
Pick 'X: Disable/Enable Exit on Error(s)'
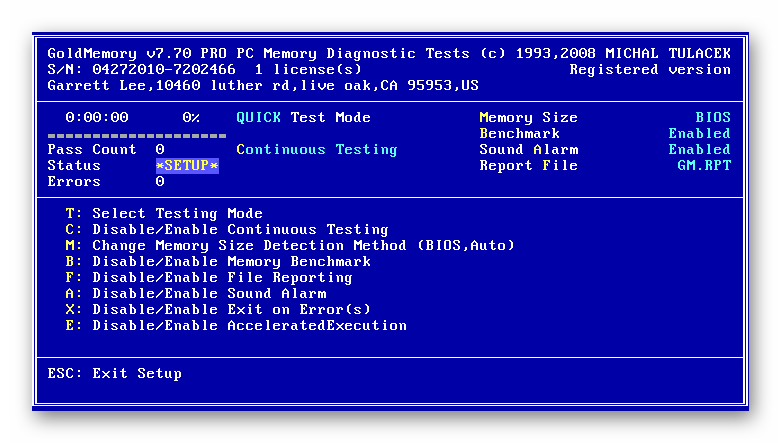218,309
